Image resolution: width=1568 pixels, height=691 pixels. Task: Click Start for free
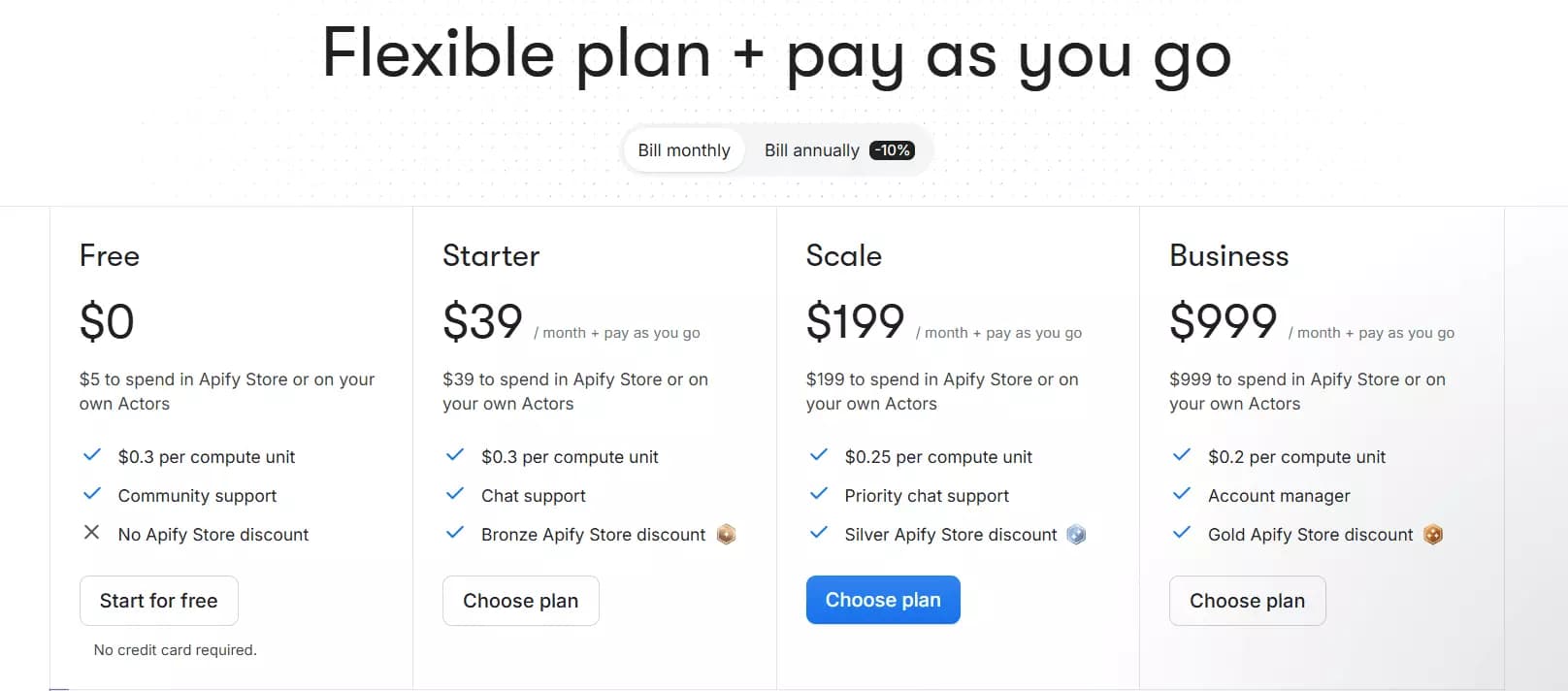click(158, 600)
